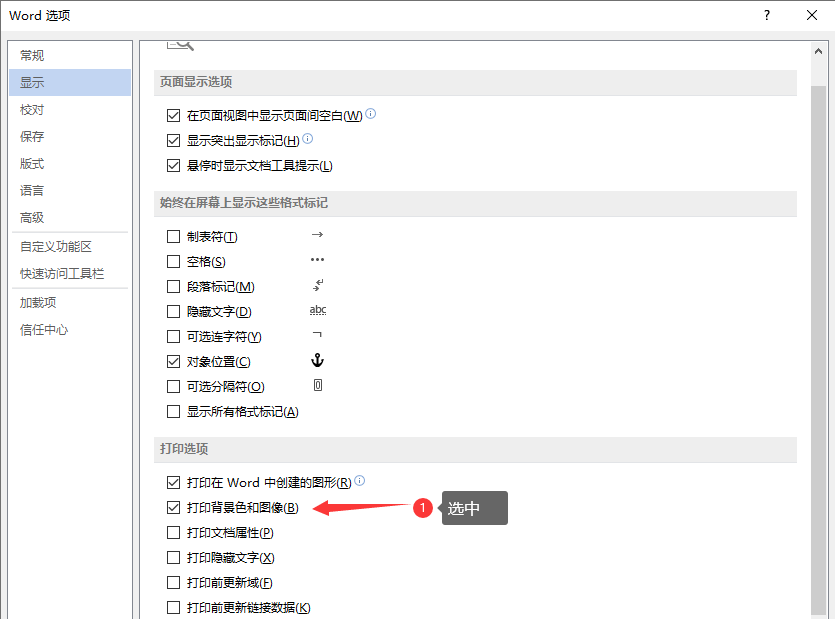Enable the 可选分隔符 checkbox
Screen dimensions: 835x619
click(x=174, y=387)
